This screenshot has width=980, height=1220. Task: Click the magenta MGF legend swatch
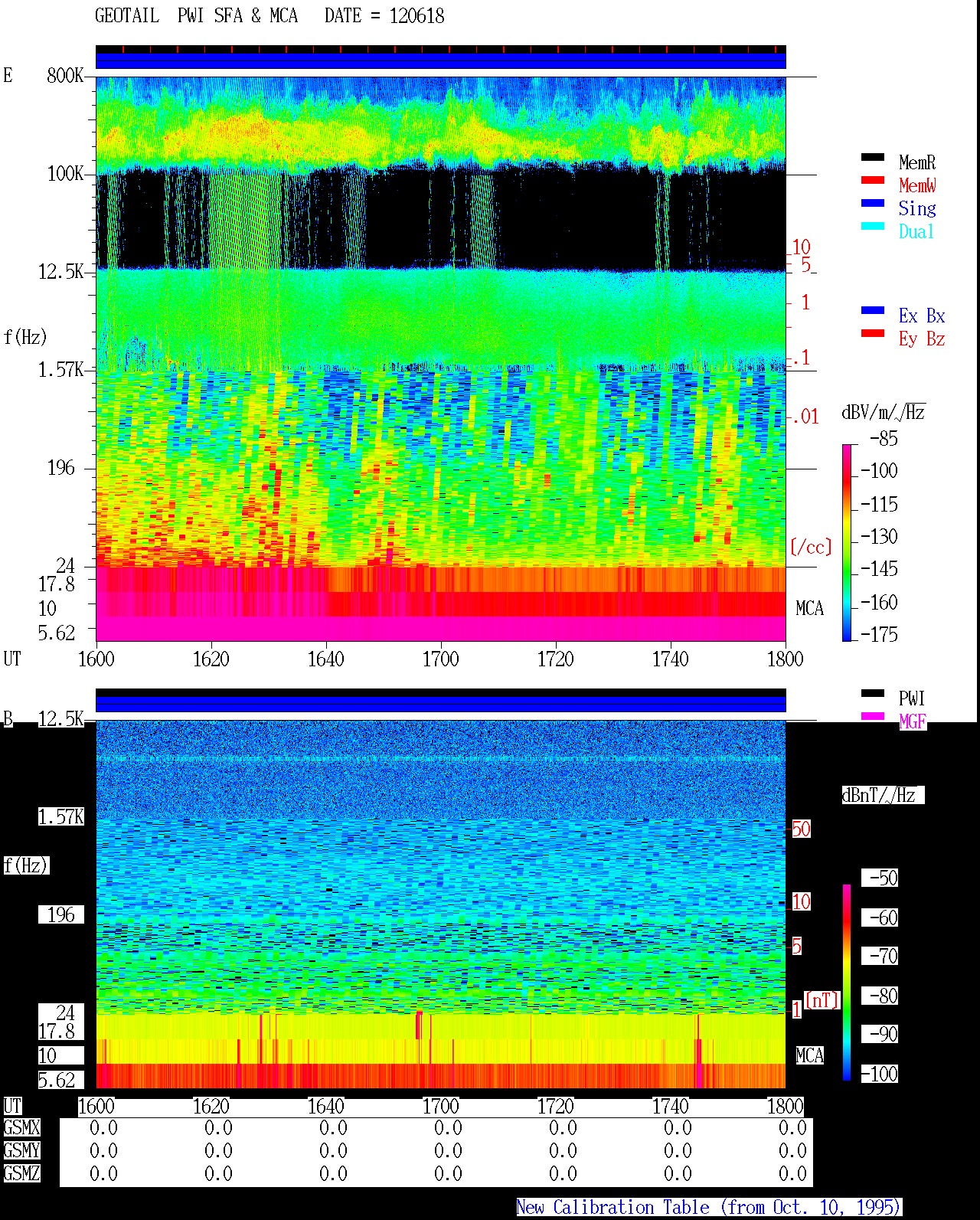[x=873, y=717]
